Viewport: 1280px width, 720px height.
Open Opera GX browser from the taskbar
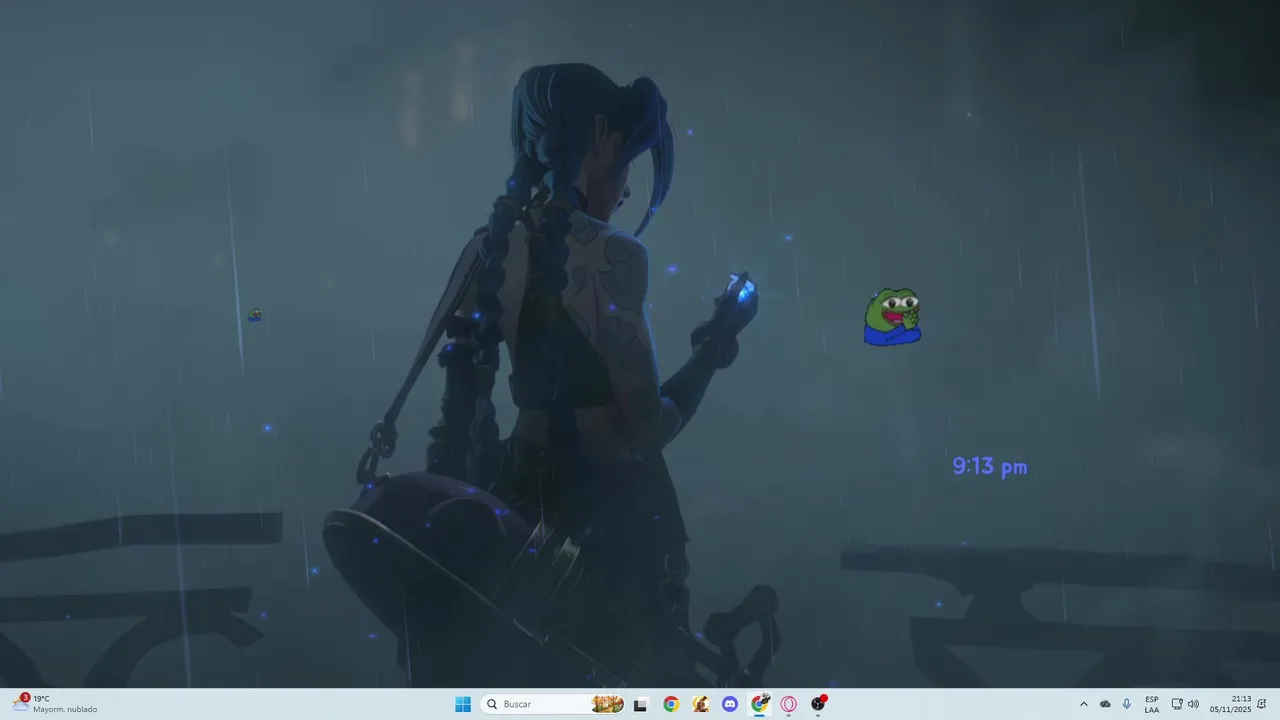(789, 704)
